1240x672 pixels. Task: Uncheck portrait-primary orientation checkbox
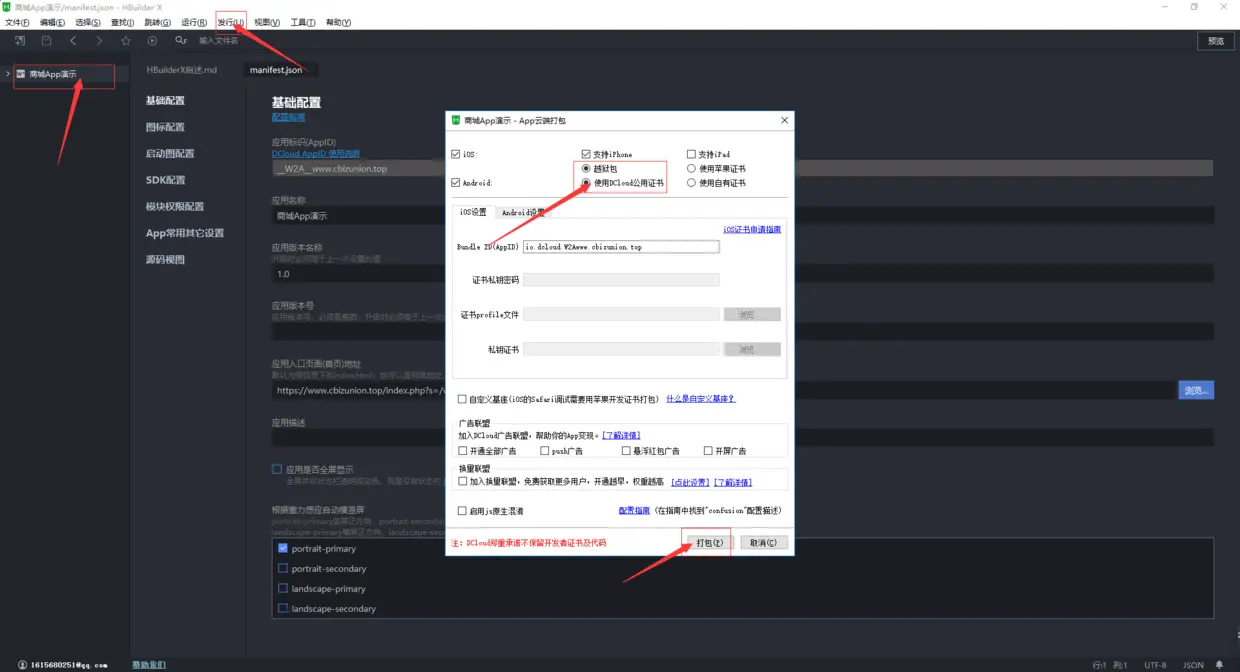(x=283, y=548)
